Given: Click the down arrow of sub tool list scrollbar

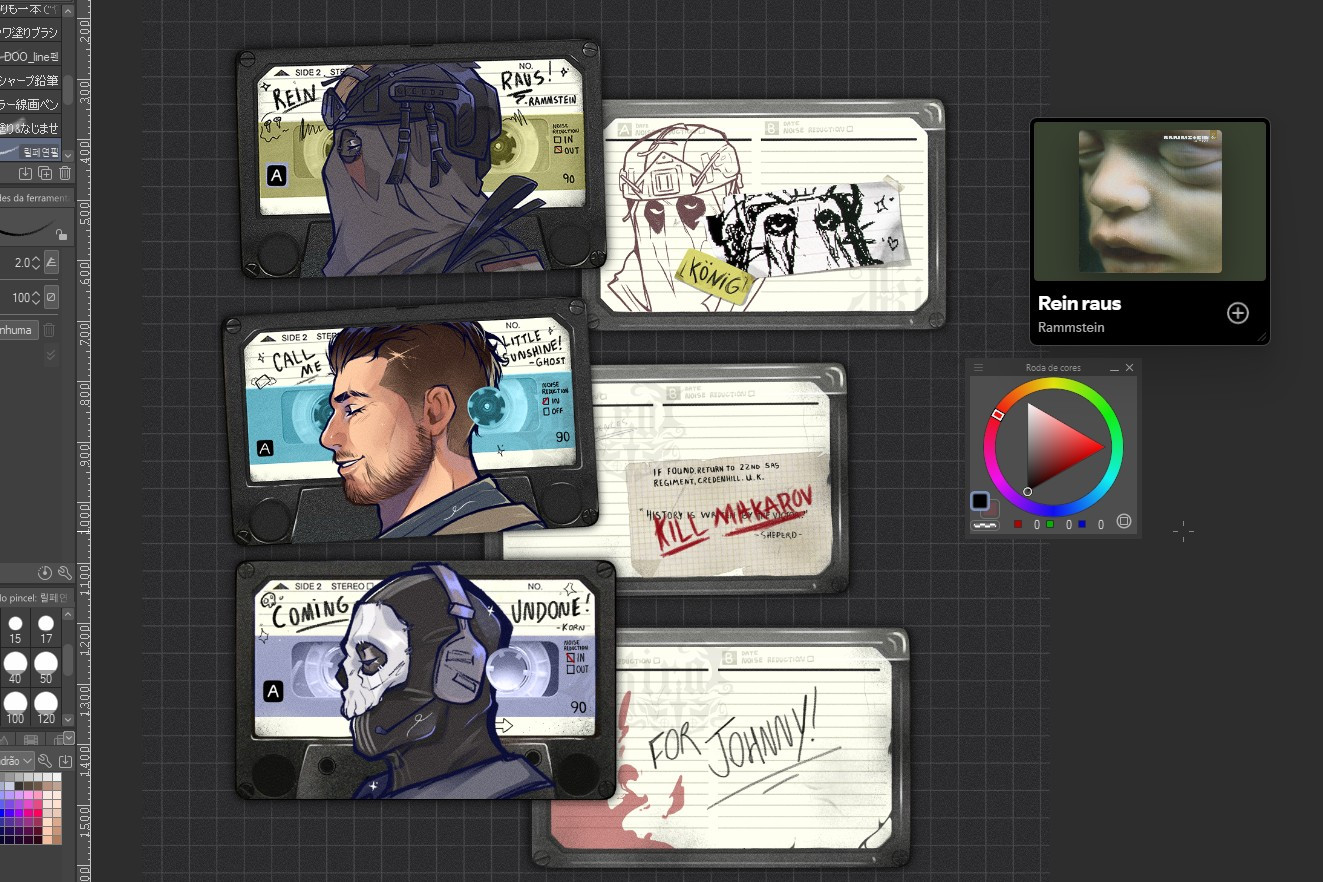Looking at the screenshot, I should pos(68,155).
